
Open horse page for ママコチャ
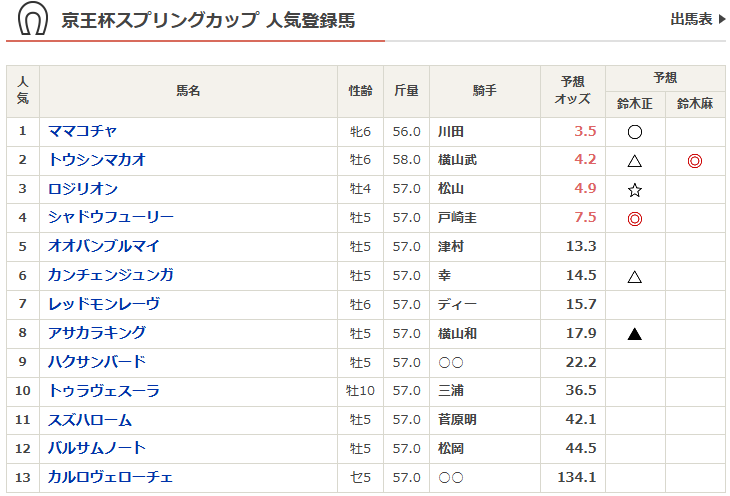coord(83,131)
